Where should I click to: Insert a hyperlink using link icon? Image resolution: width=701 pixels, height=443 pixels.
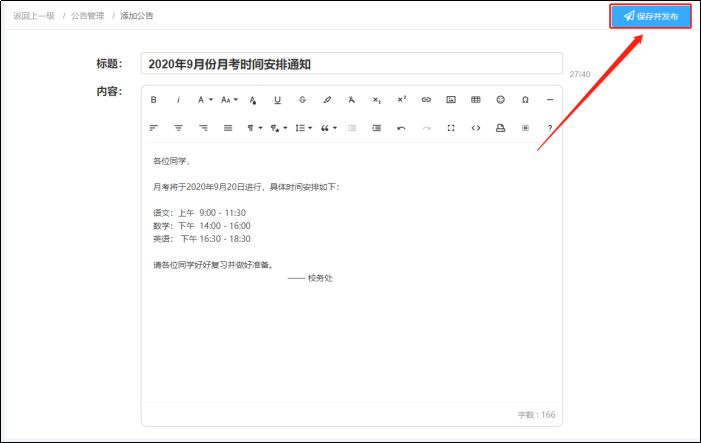[426, 100]
